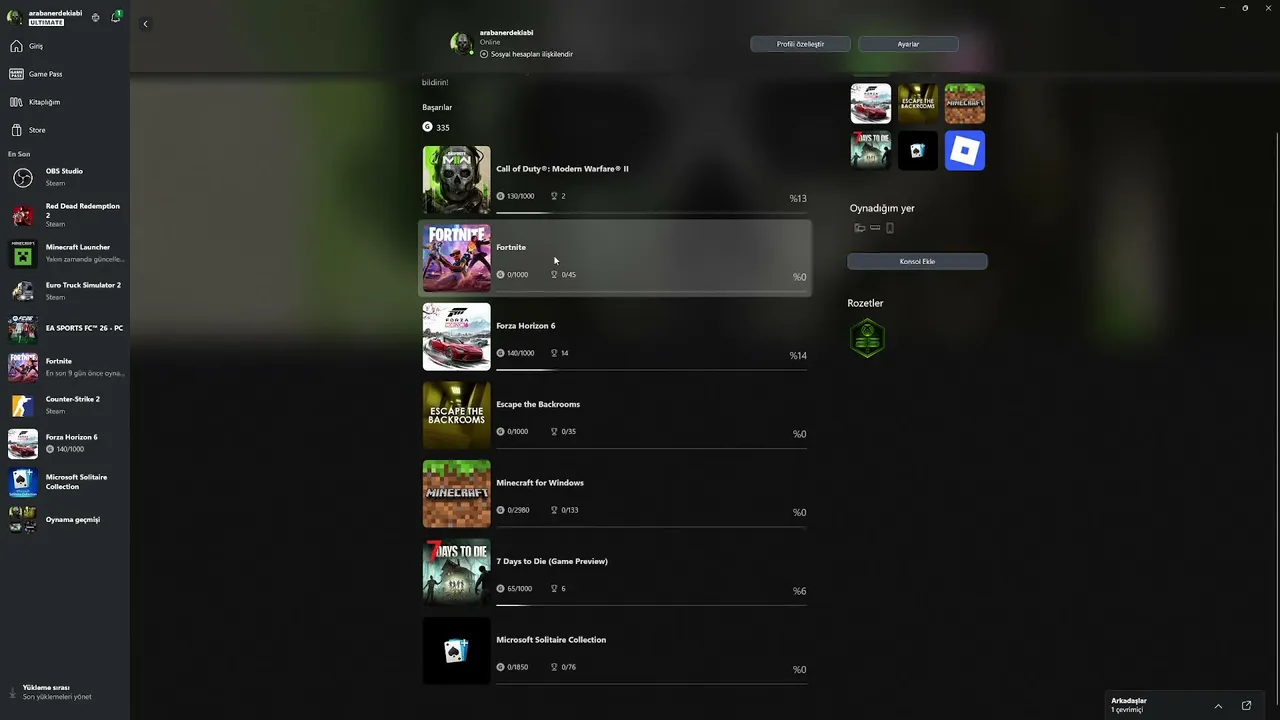The height and width of the screenshot is (720, 1280).
Task: Open Call of Duty: Modern Warfare II achievements
Action: coord(615,180)
